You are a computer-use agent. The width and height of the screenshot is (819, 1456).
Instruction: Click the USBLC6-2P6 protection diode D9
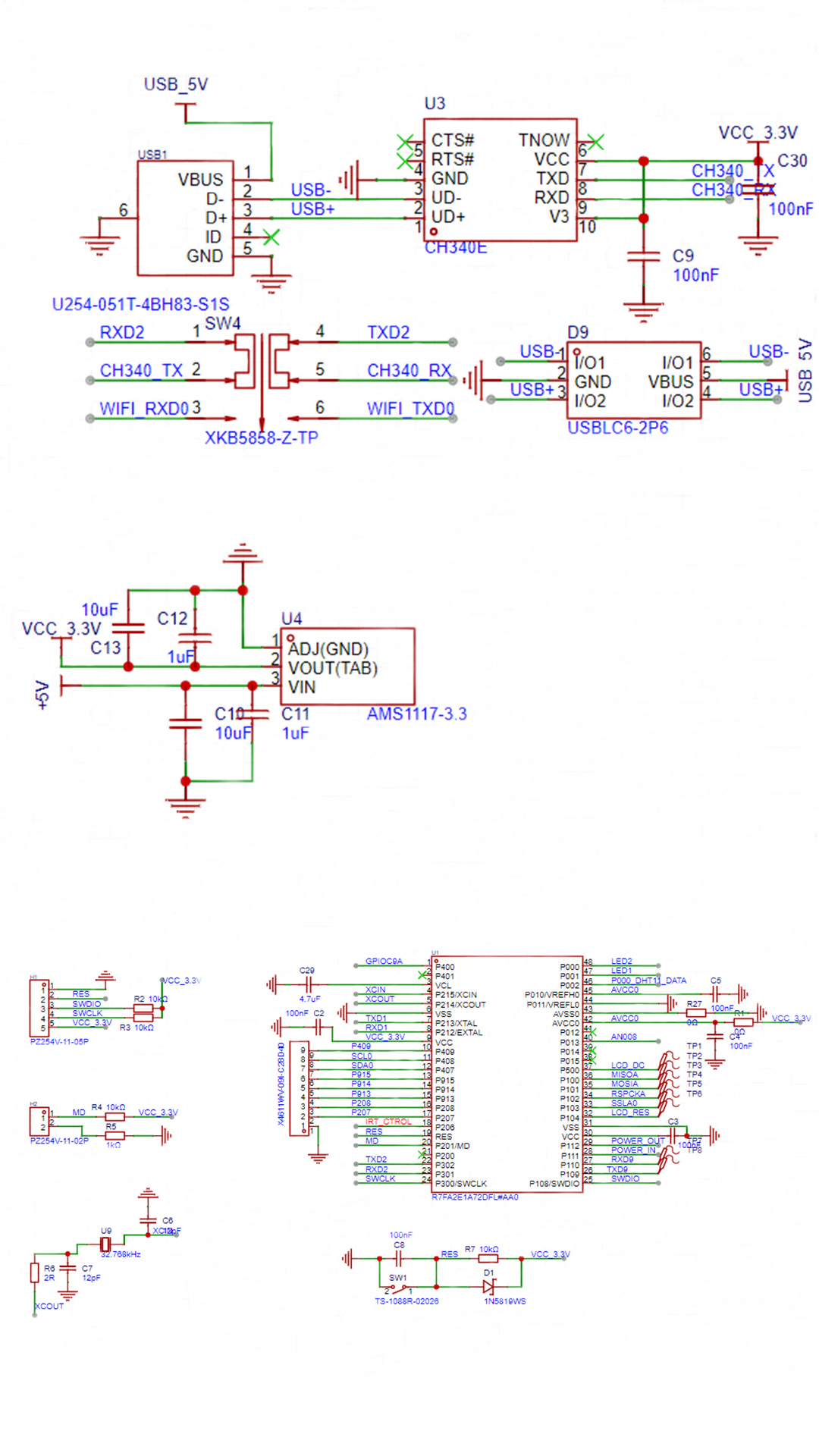633,380
